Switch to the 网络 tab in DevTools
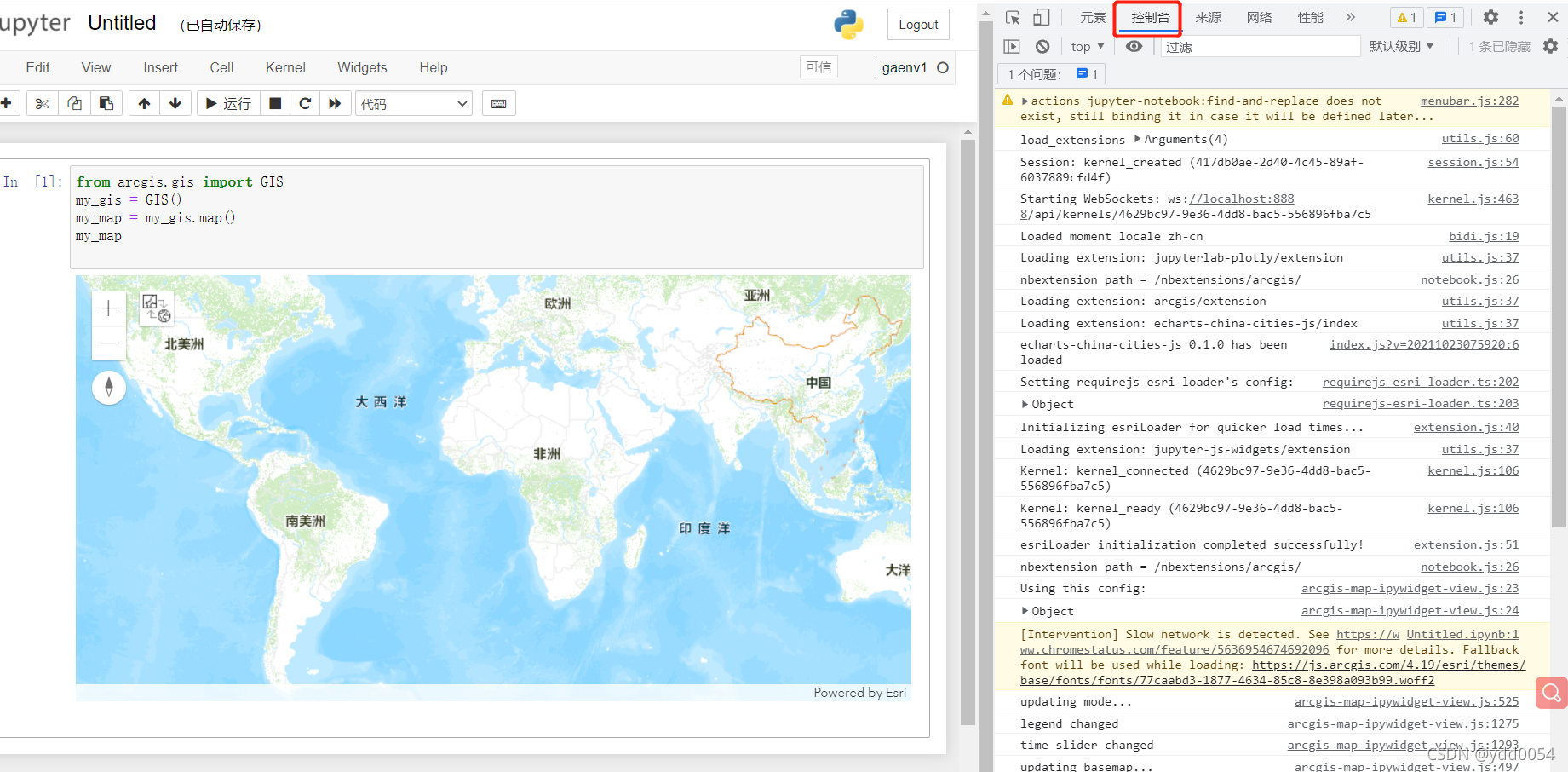 pyautogui.click(x=1259, y=17)
